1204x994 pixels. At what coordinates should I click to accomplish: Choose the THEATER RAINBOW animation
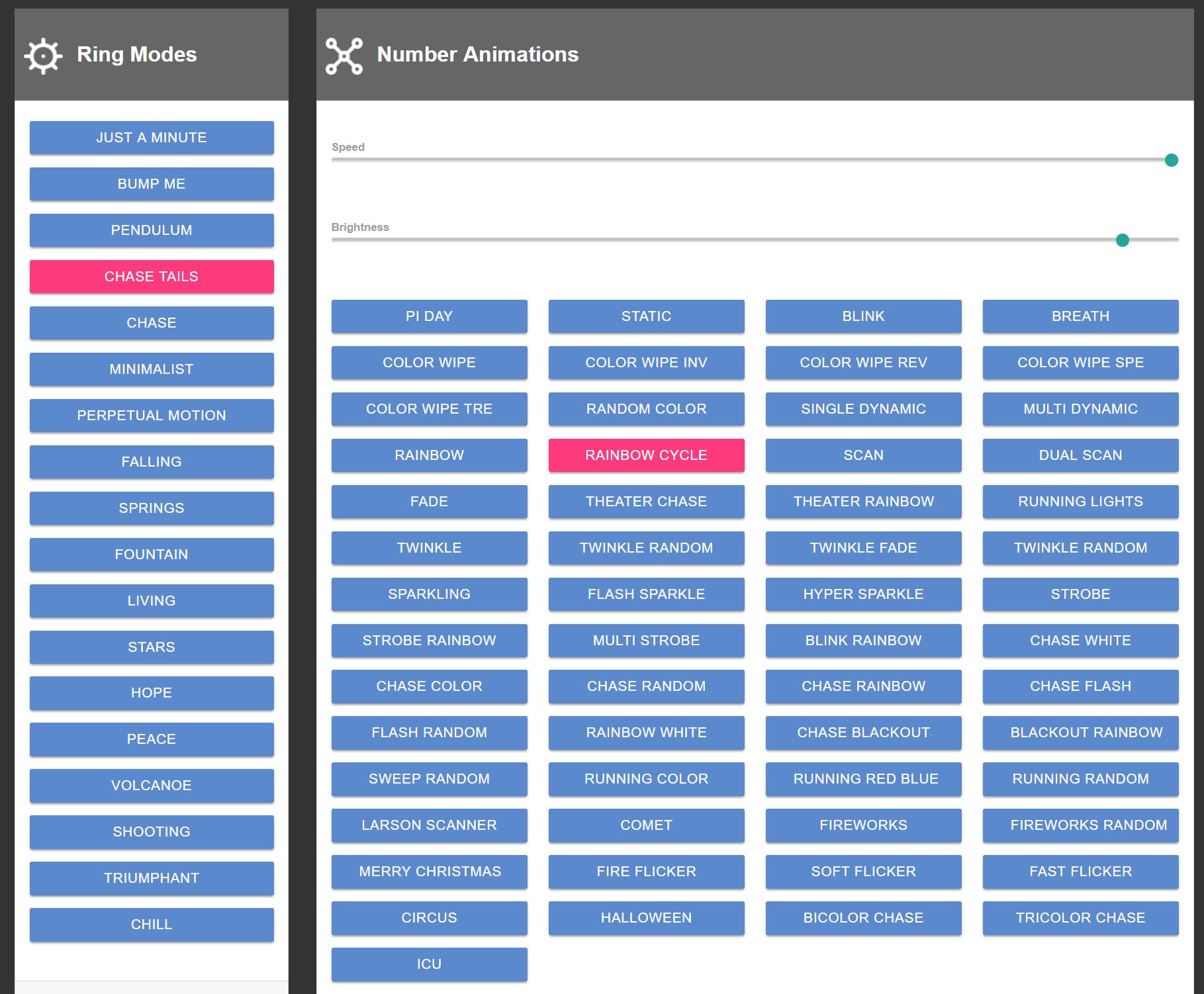tap(863, 502)
